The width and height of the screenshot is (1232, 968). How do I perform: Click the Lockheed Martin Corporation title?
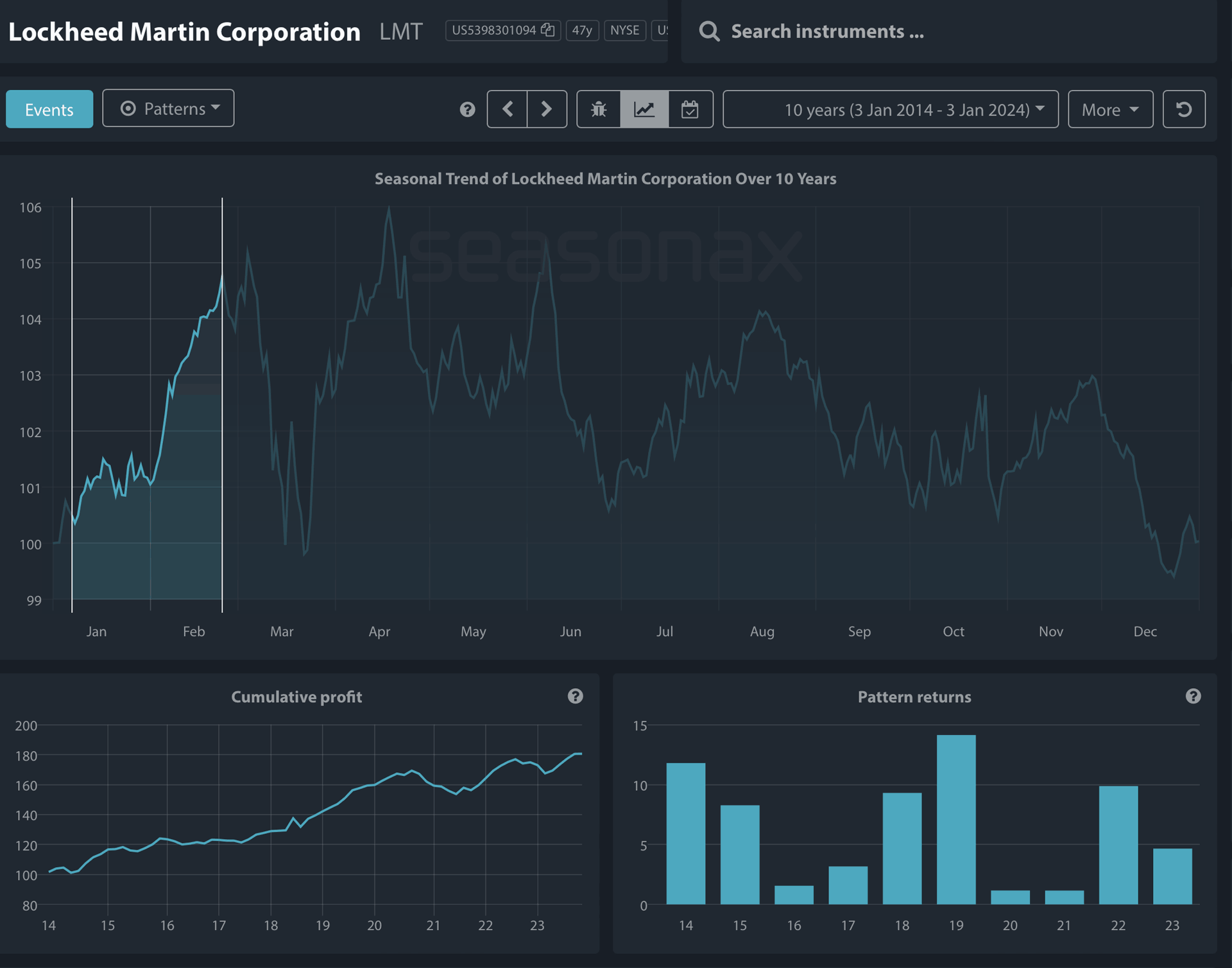coord(184,31)
